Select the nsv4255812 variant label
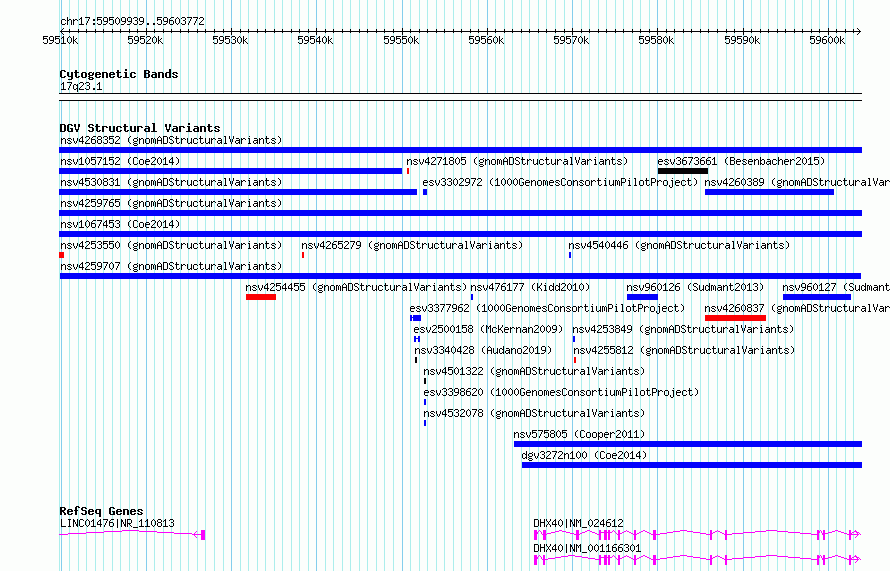Screen dimensions: 890x571 click(684, 350)
